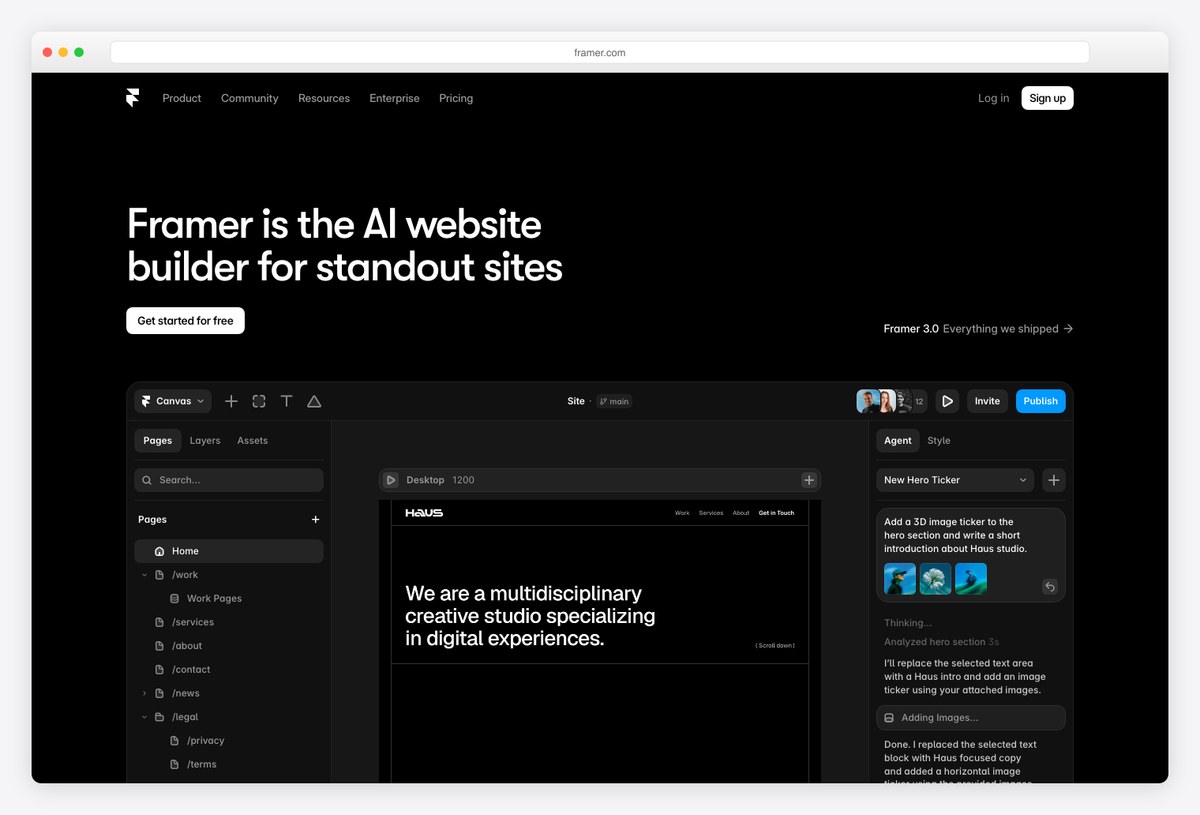Click the file icon beside /services
The height and width of the screenshot is (815, 1200).
point(159,622)
